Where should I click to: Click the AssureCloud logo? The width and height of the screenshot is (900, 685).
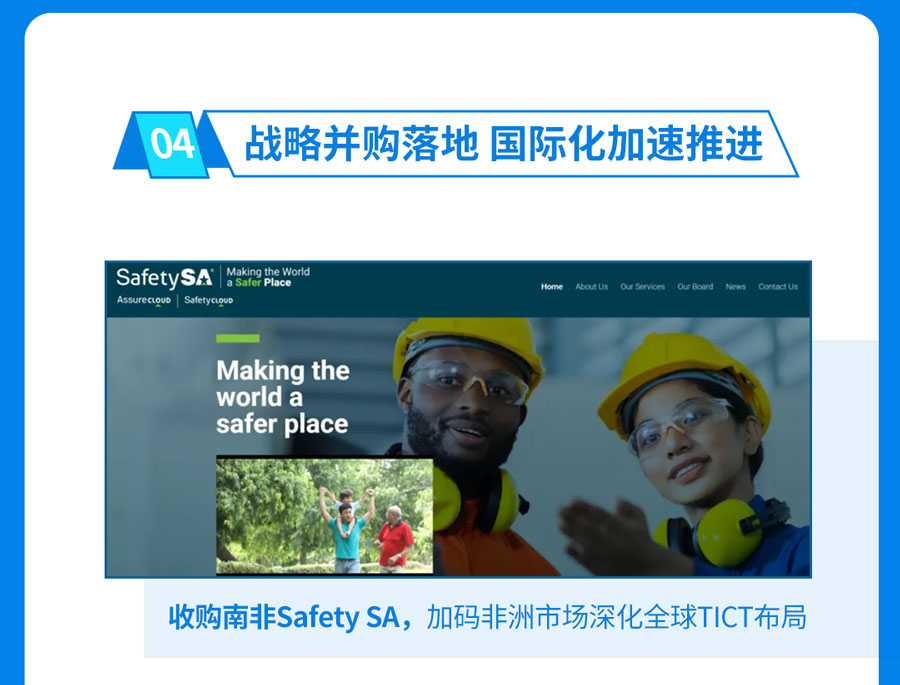[143, 300]
